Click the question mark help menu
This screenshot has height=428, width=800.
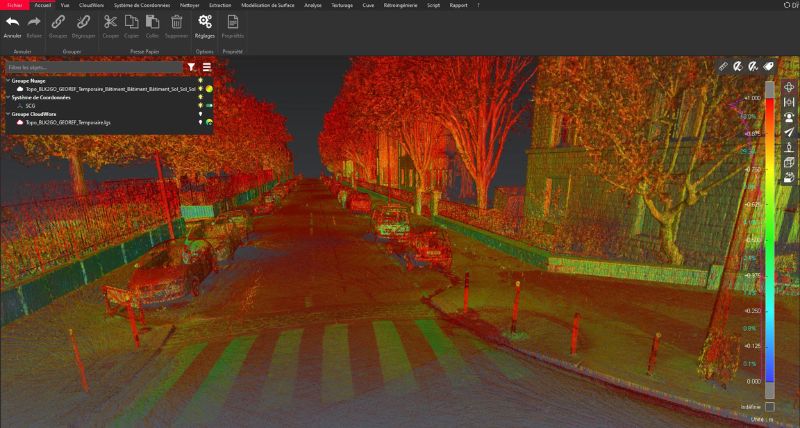[x=478, y=5]
